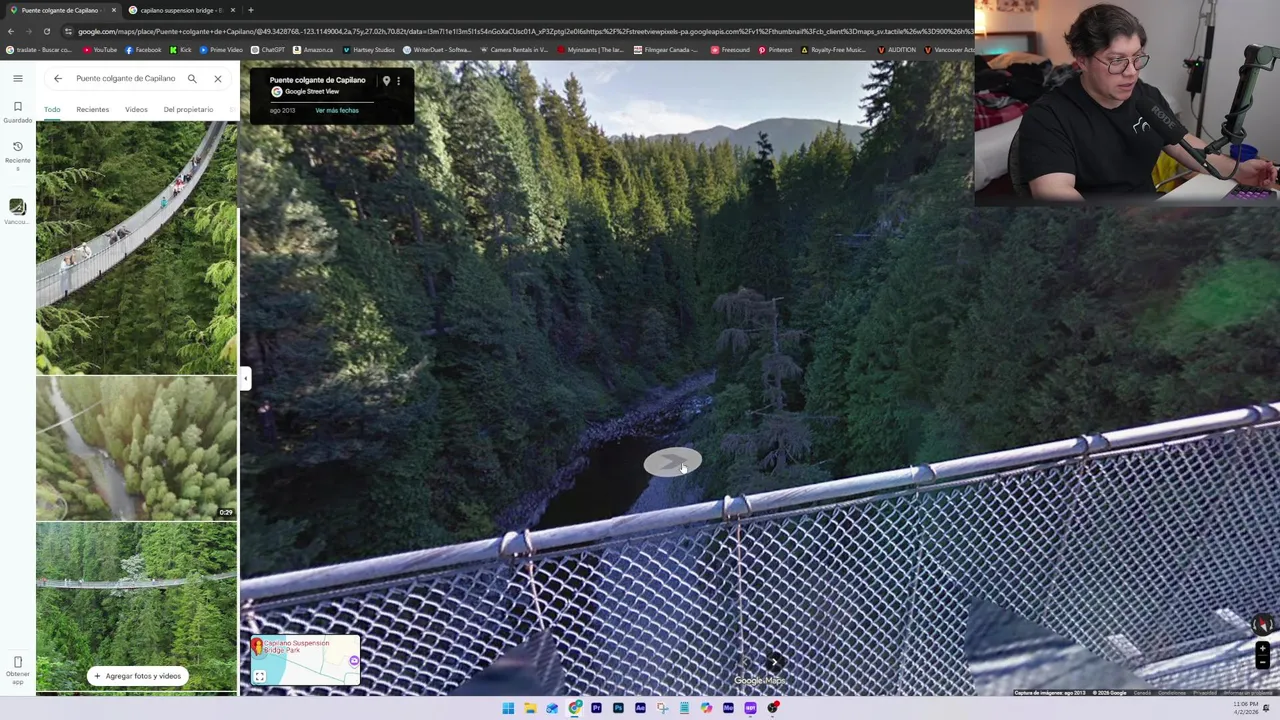Click the magnifier search icon
This screenshot has height=720, width=1280.
(192, 78)
